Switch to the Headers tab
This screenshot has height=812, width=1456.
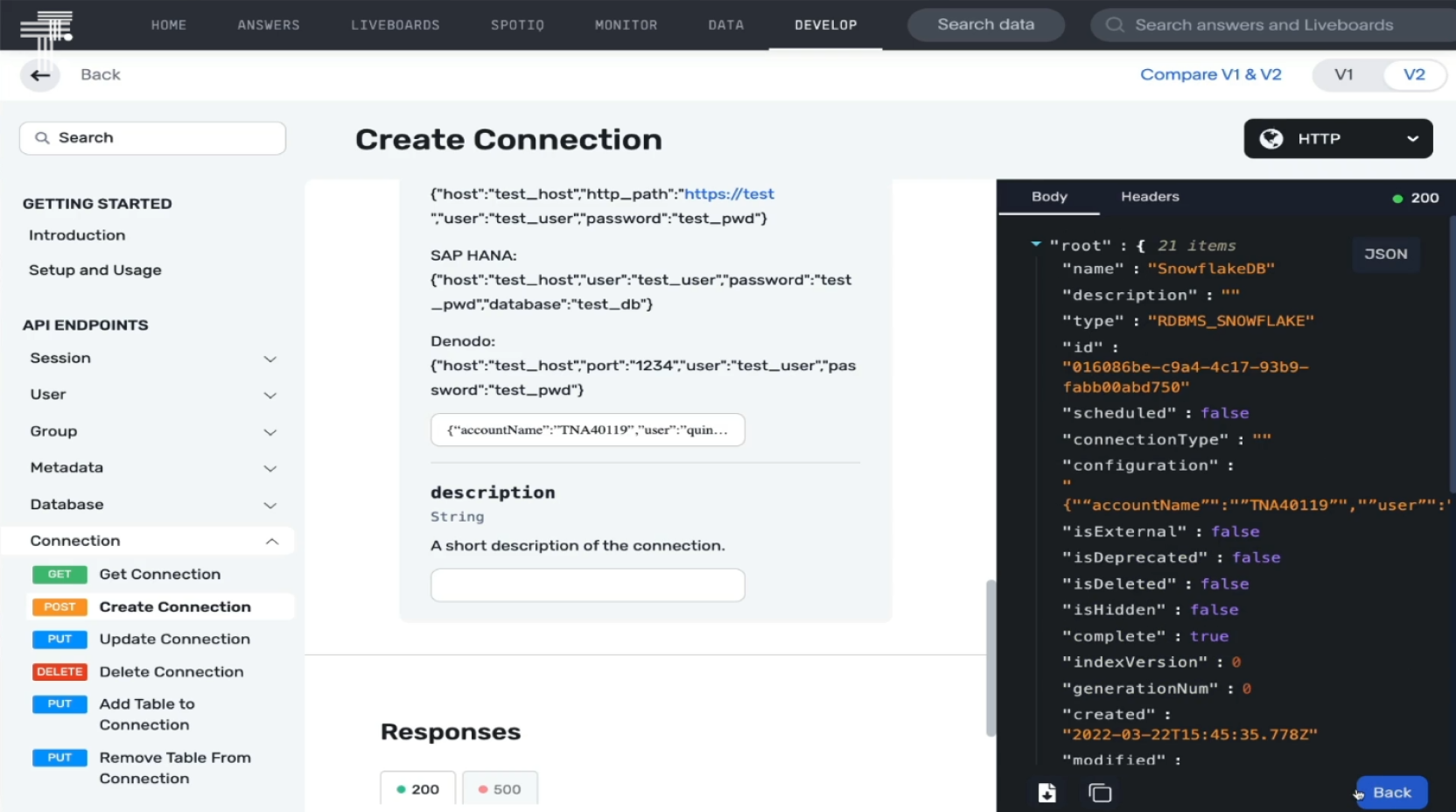[1149, 197]
